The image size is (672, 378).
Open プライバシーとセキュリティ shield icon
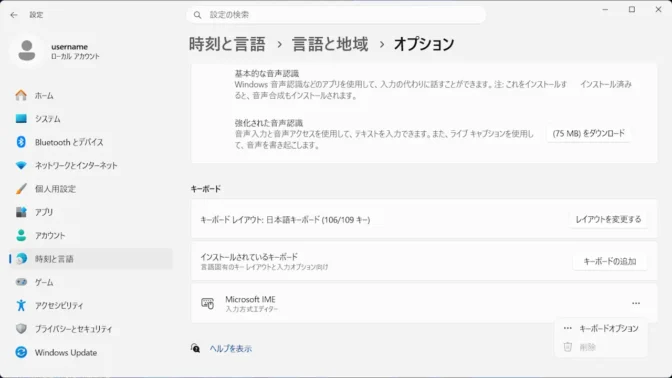(21, 329)
